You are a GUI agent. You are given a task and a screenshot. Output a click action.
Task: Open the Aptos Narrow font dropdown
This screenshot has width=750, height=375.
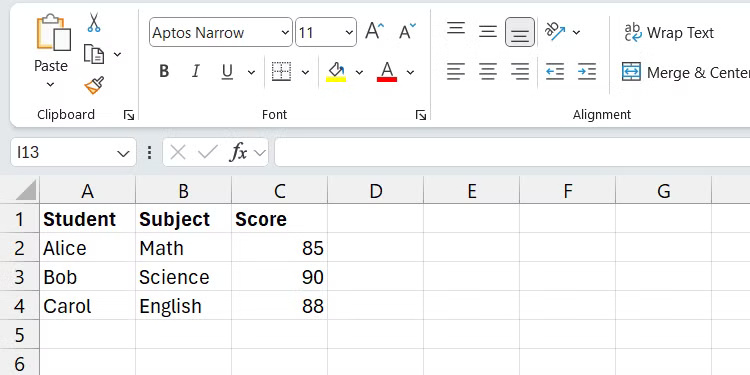pyautogui.click(x=285, y=33)
